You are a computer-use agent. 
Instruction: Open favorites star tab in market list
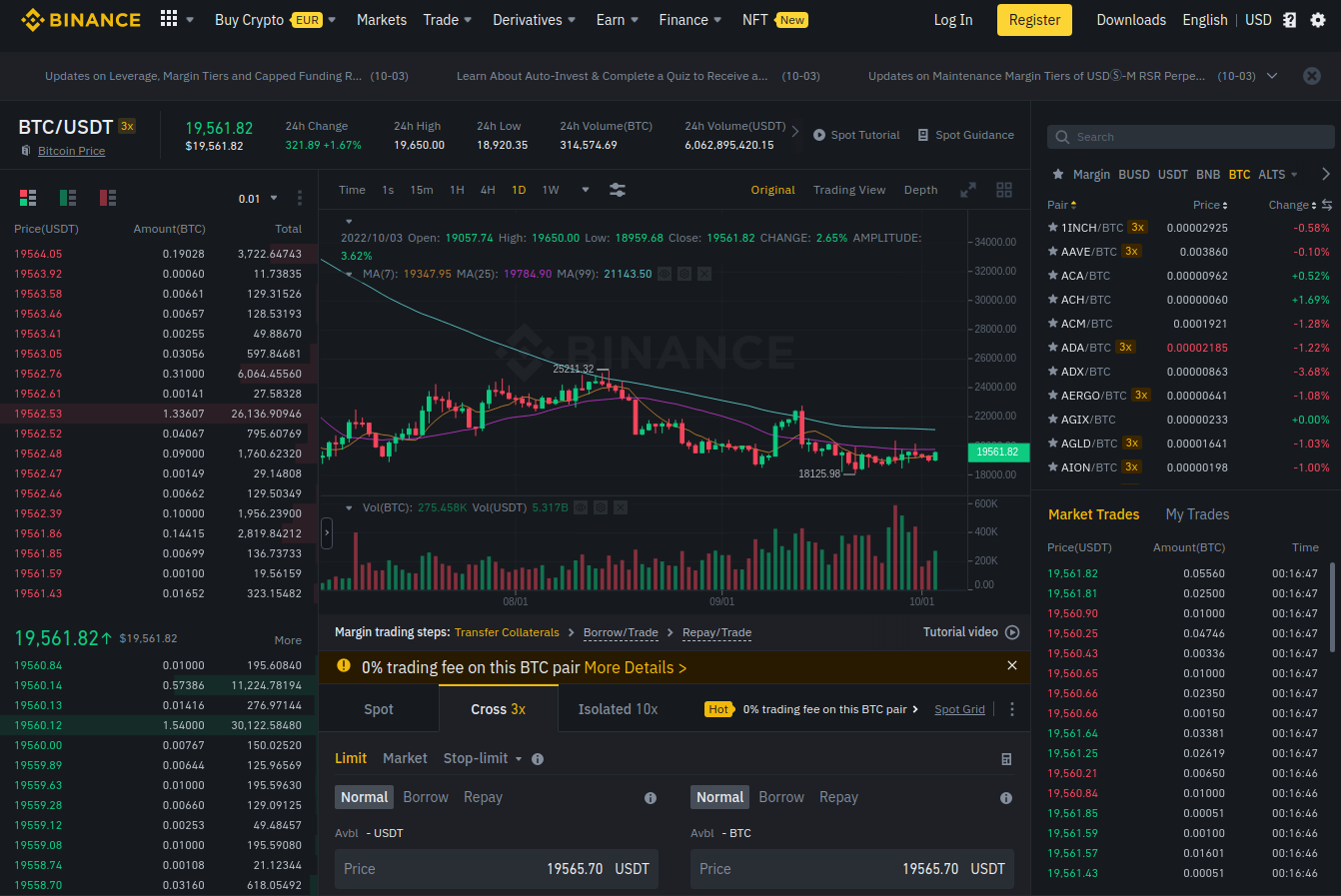point(1058,174)
